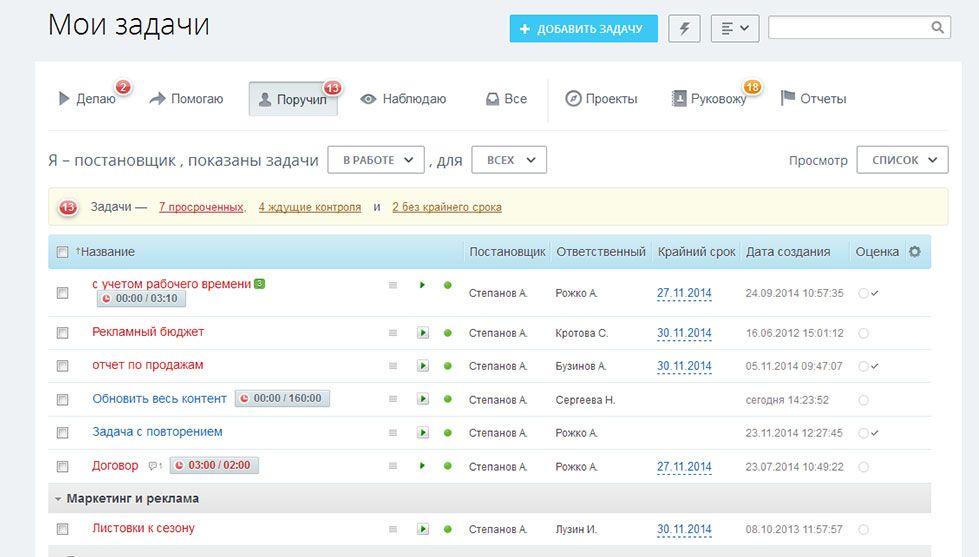Click the 'Добавить задачу' button
This screenshot has height=557, width=979.
pos(583,29)
